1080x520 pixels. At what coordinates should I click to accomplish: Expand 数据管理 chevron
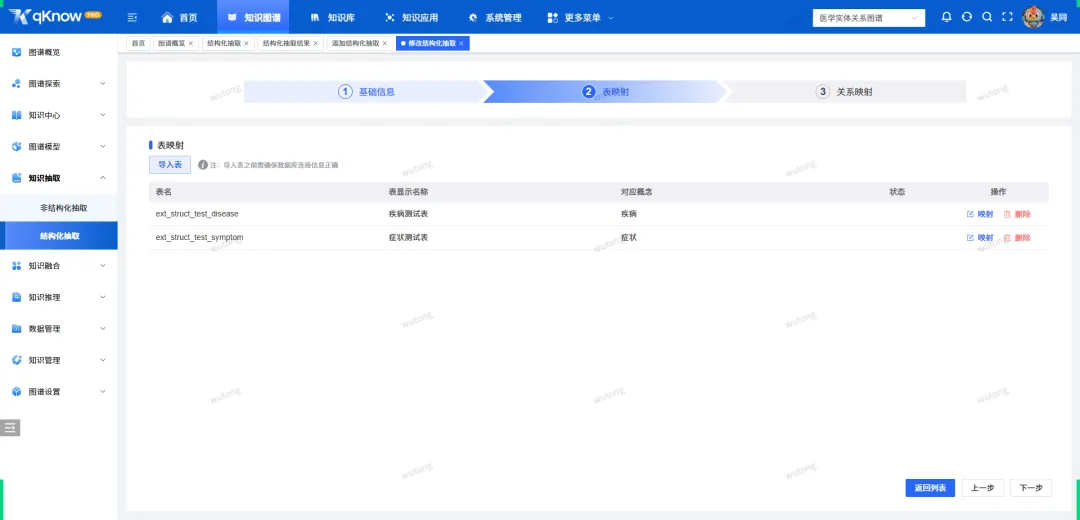[x=103, y=329]
